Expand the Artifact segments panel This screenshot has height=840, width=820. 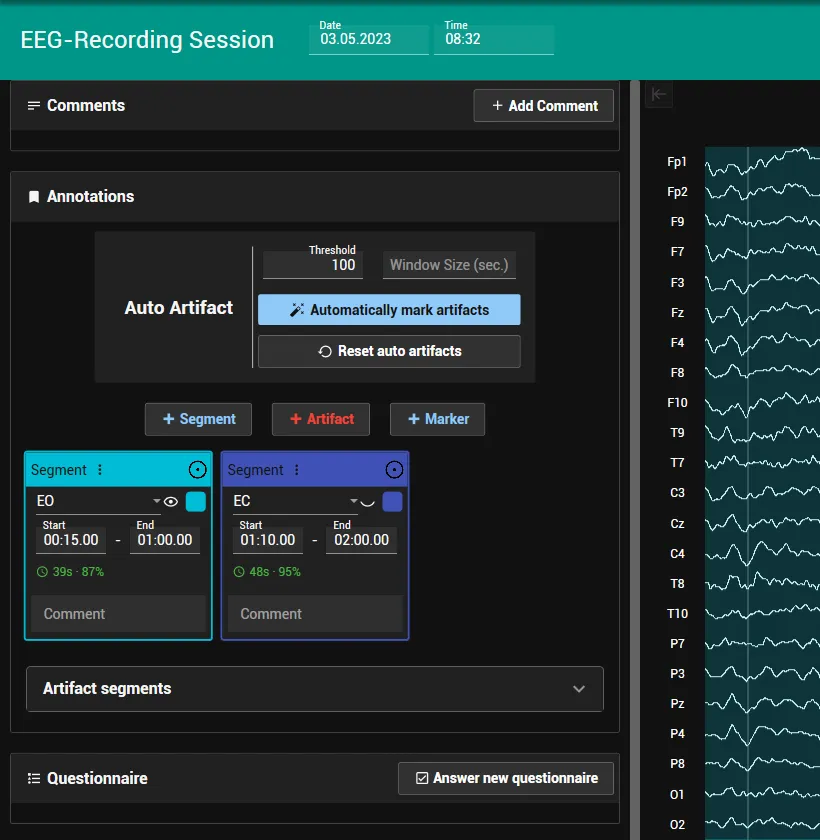315,689
